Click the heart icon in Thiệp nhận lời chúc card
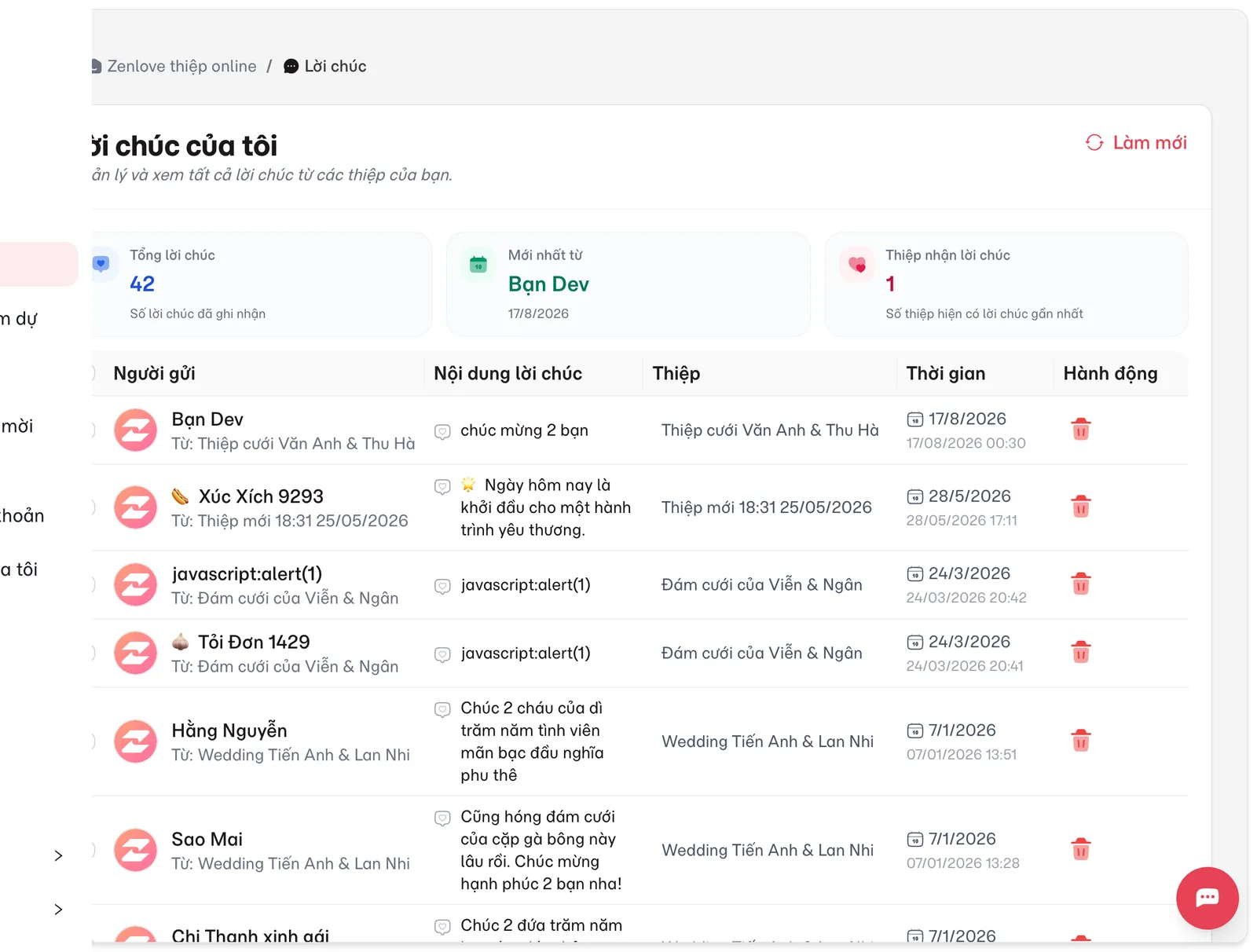The image size is (1257, 952). (x=856, y=265)
